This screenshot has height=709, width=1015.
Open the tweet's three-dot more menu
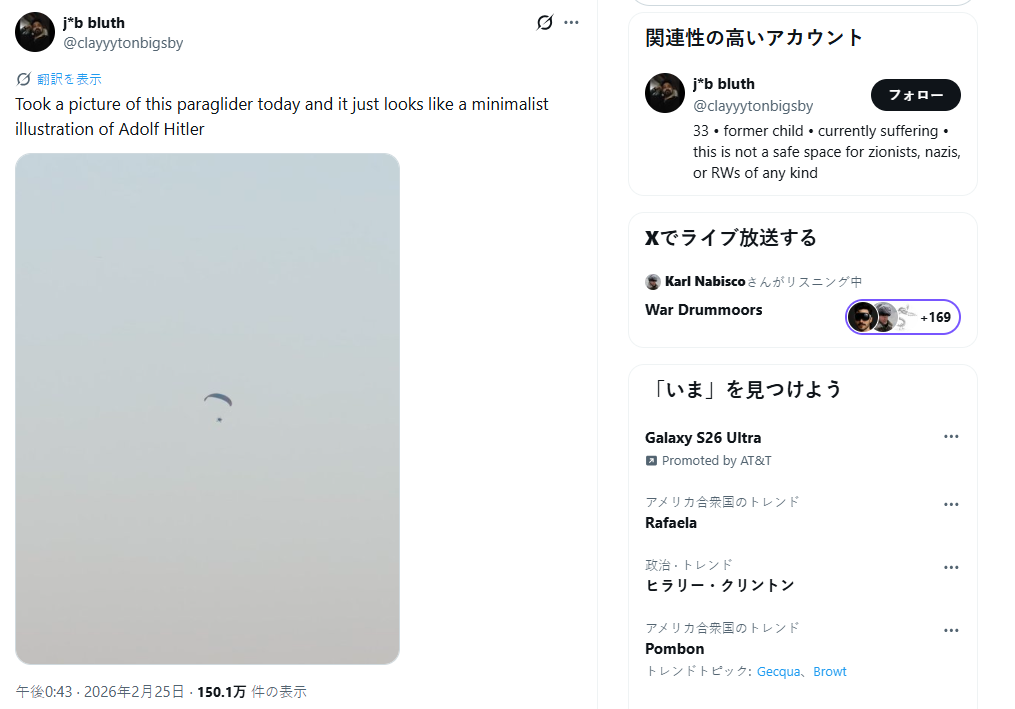tap(571, 22)
